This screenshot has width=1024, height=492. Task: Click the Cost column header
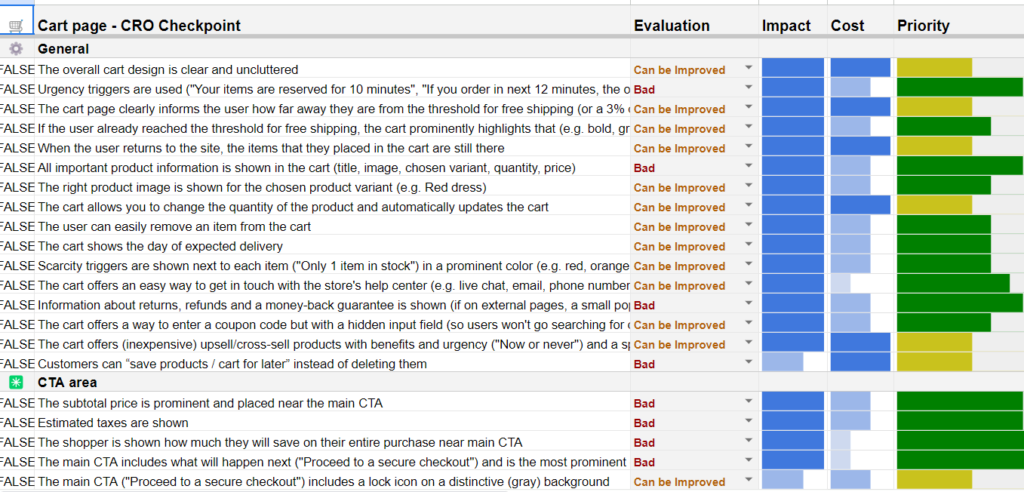[x=848, y=25]
